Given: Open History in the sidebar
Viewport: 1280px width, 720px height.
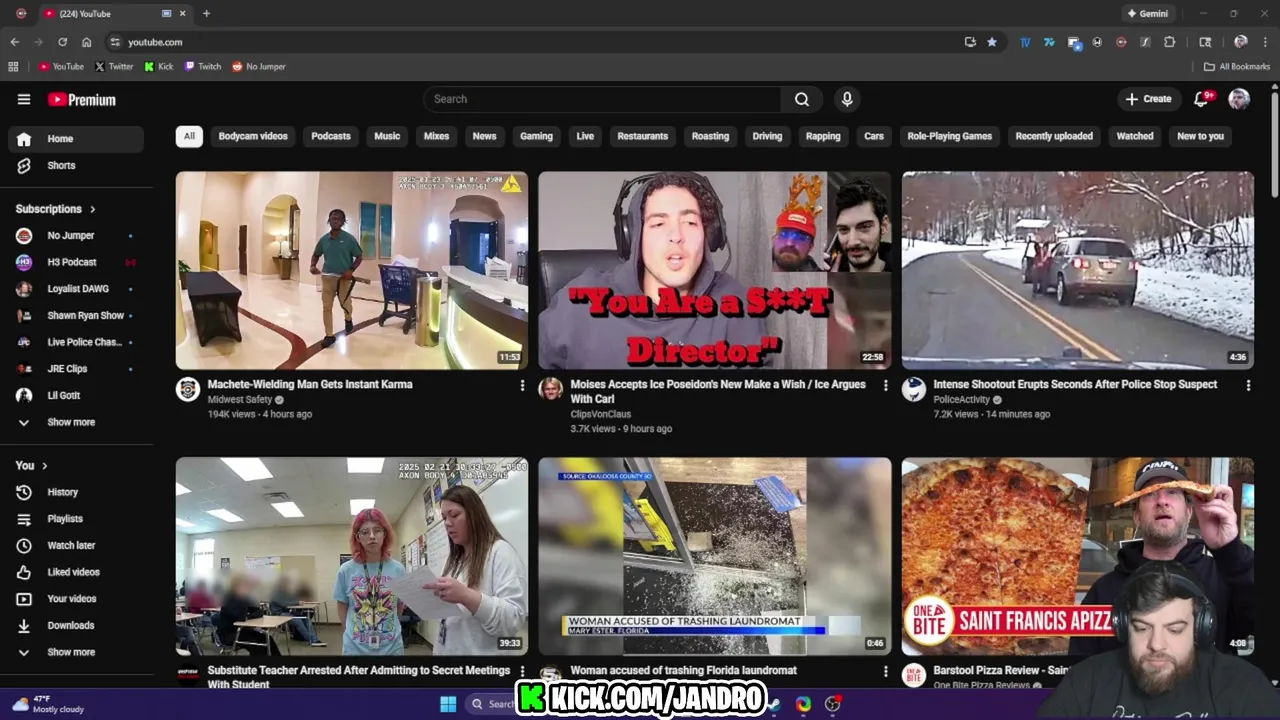Looking at the screenshot, I should click(76, 492).
